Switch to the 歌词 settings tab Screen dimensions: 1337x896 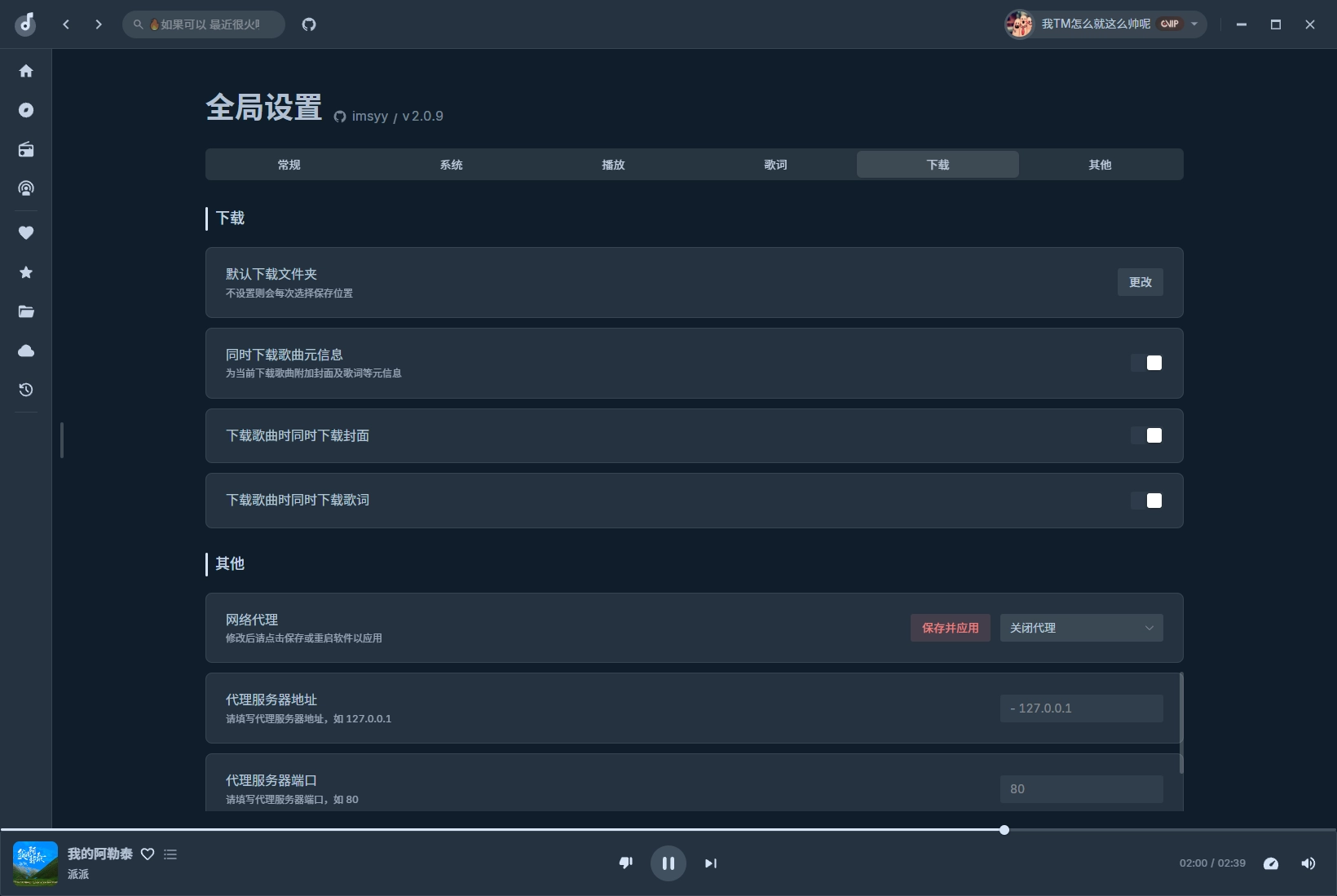click(775, 165)
